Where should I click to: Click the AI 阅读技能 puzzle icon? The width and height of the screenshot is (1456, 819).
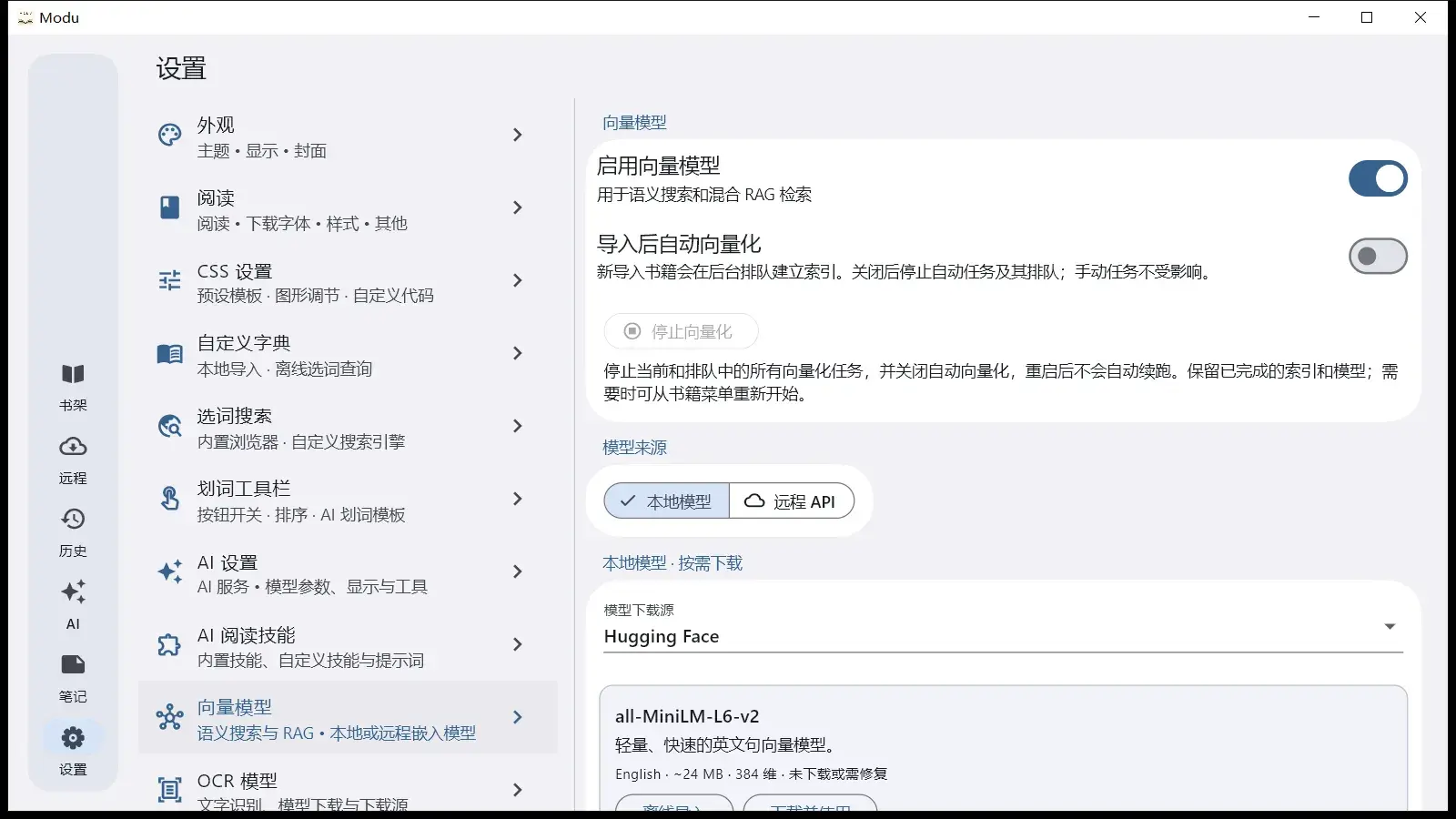pyautogui.click(x=170, y=644)
